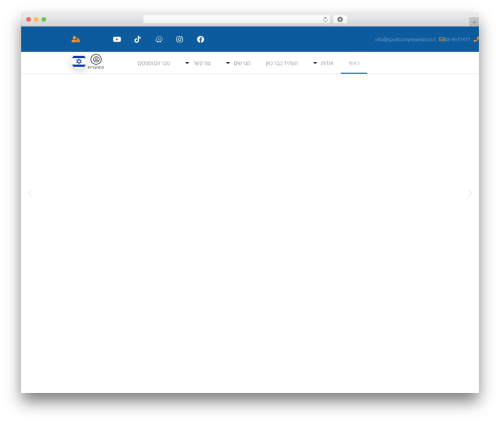Click the circular login icon

pos(96,59)
